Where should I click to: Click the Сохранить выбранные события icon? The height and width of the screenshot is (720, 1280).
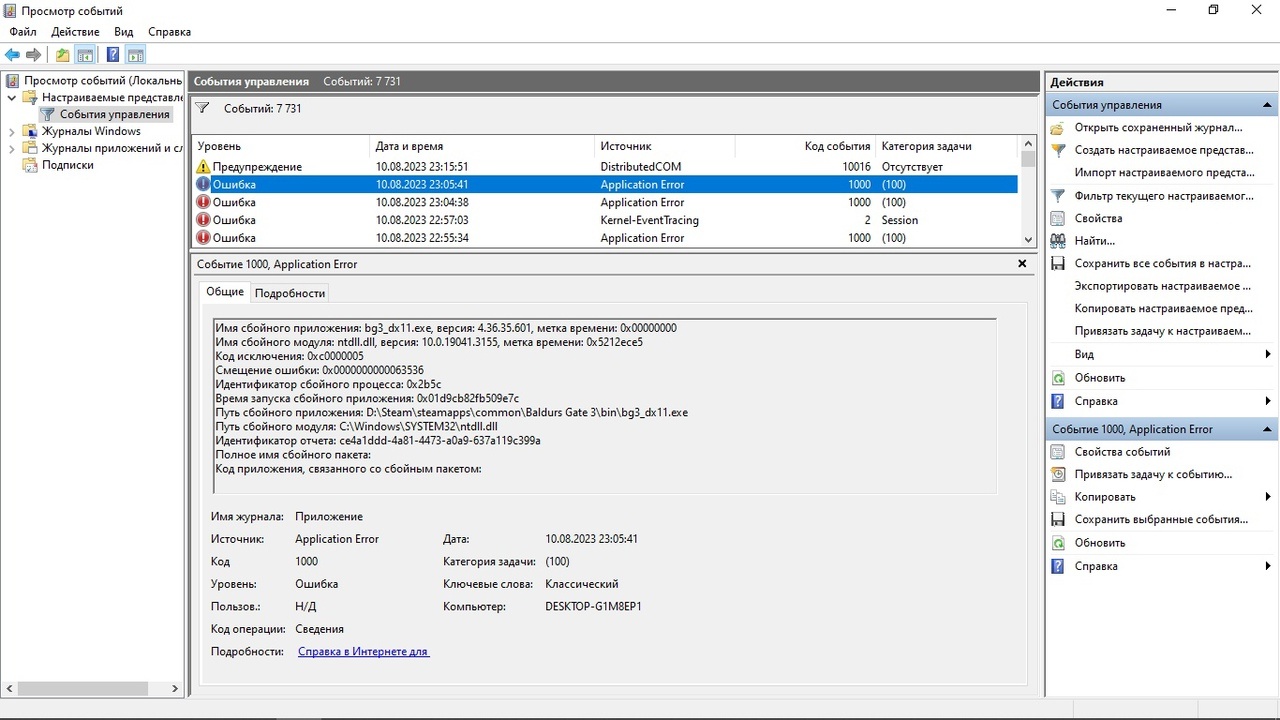coord(1058,520)
